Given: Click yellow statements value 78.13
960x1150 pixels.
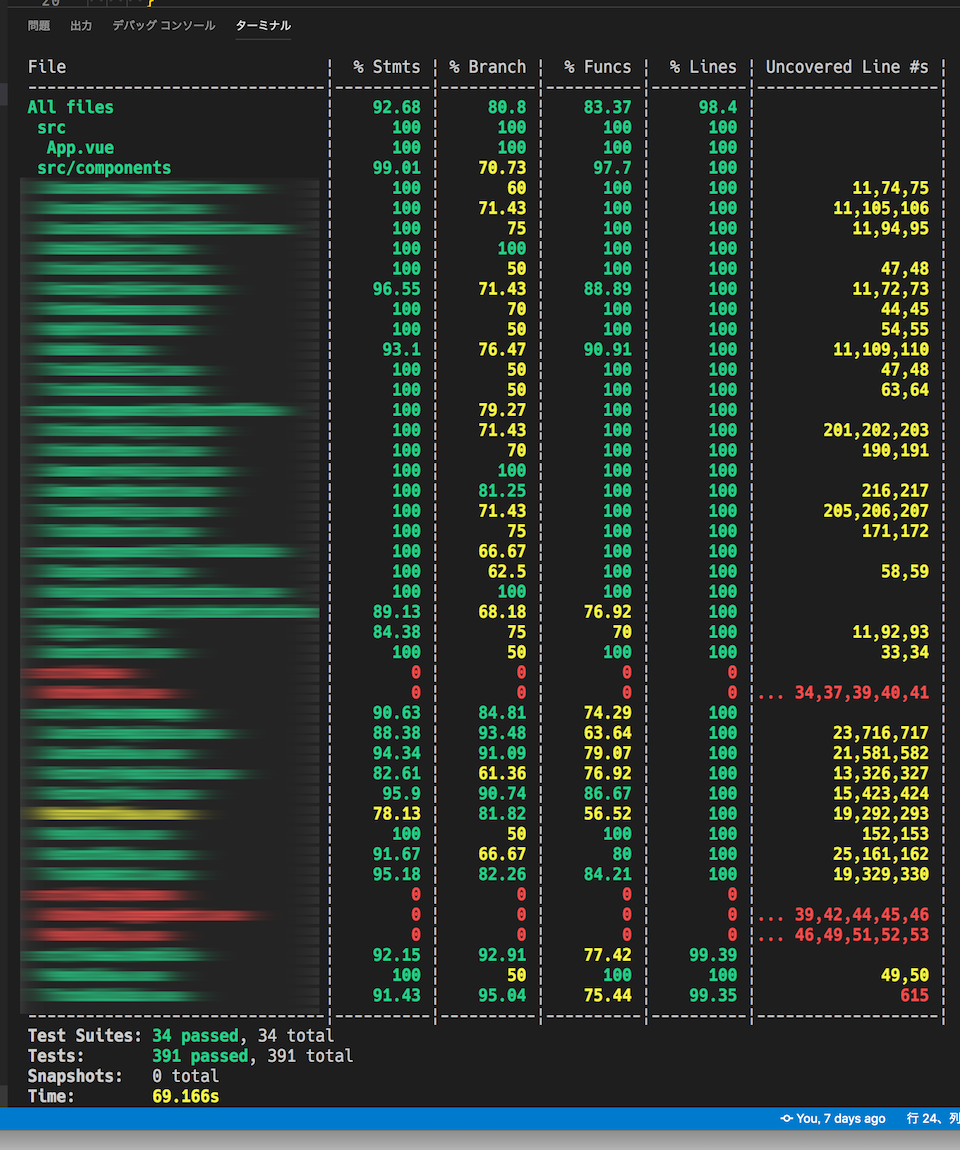Looking at the screenshot, I should pos(397,813).
